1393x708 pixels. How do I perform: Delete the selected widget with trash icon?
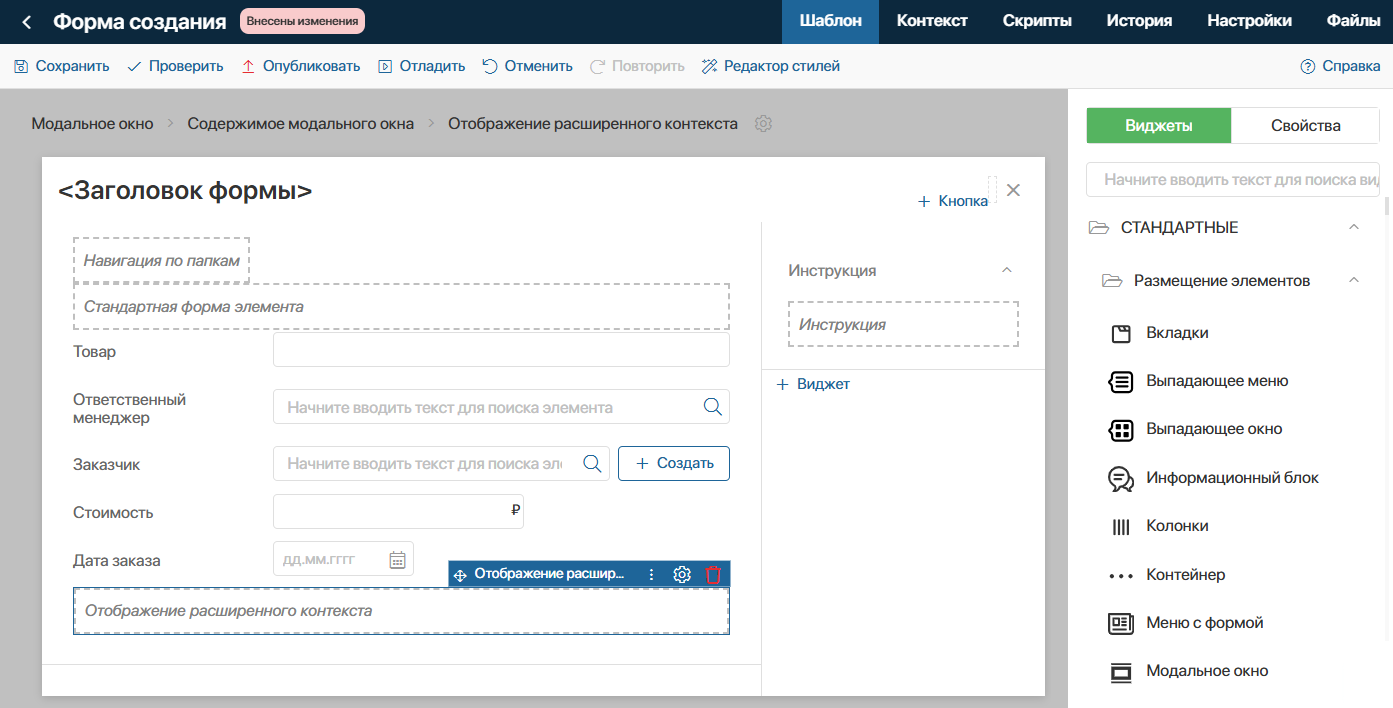pyautogui.click(x=713, y=574)
